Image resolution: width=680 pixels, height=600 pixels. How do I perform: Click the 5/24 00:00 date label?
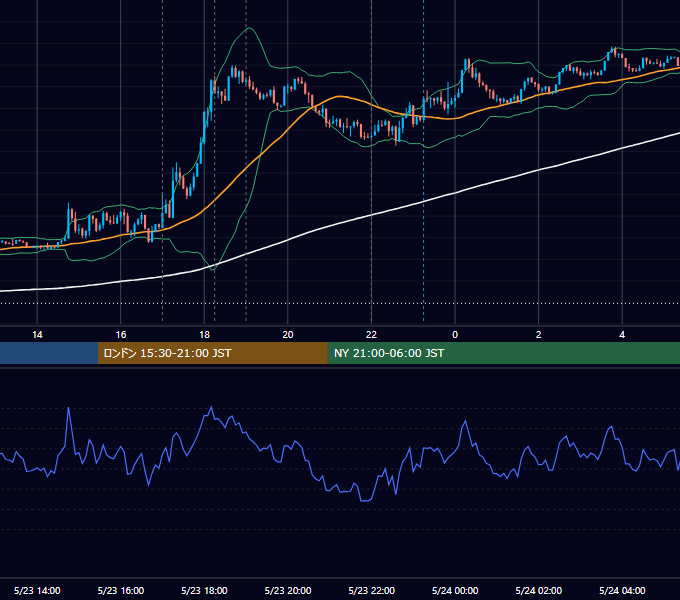pos(455,590)
